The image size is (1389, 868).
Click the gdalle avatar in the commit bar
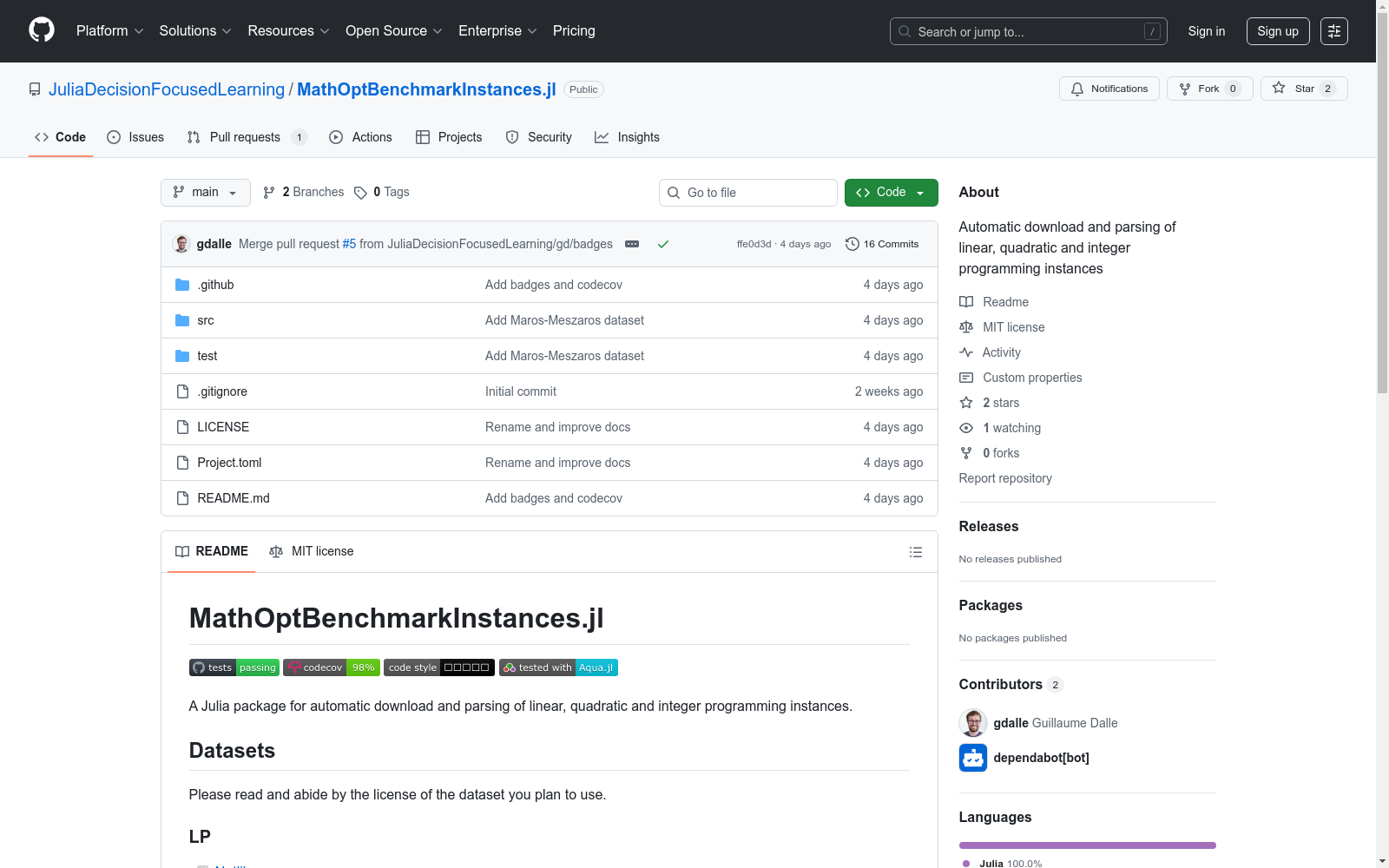(x=181, y=244)
